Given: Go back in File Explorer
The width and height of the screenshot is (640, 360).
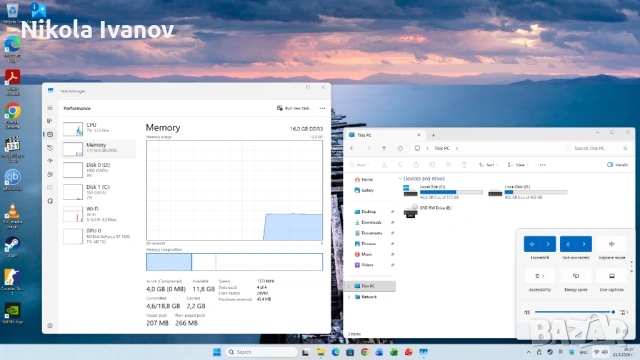Looking at the screenshot, I should point(352,148).
